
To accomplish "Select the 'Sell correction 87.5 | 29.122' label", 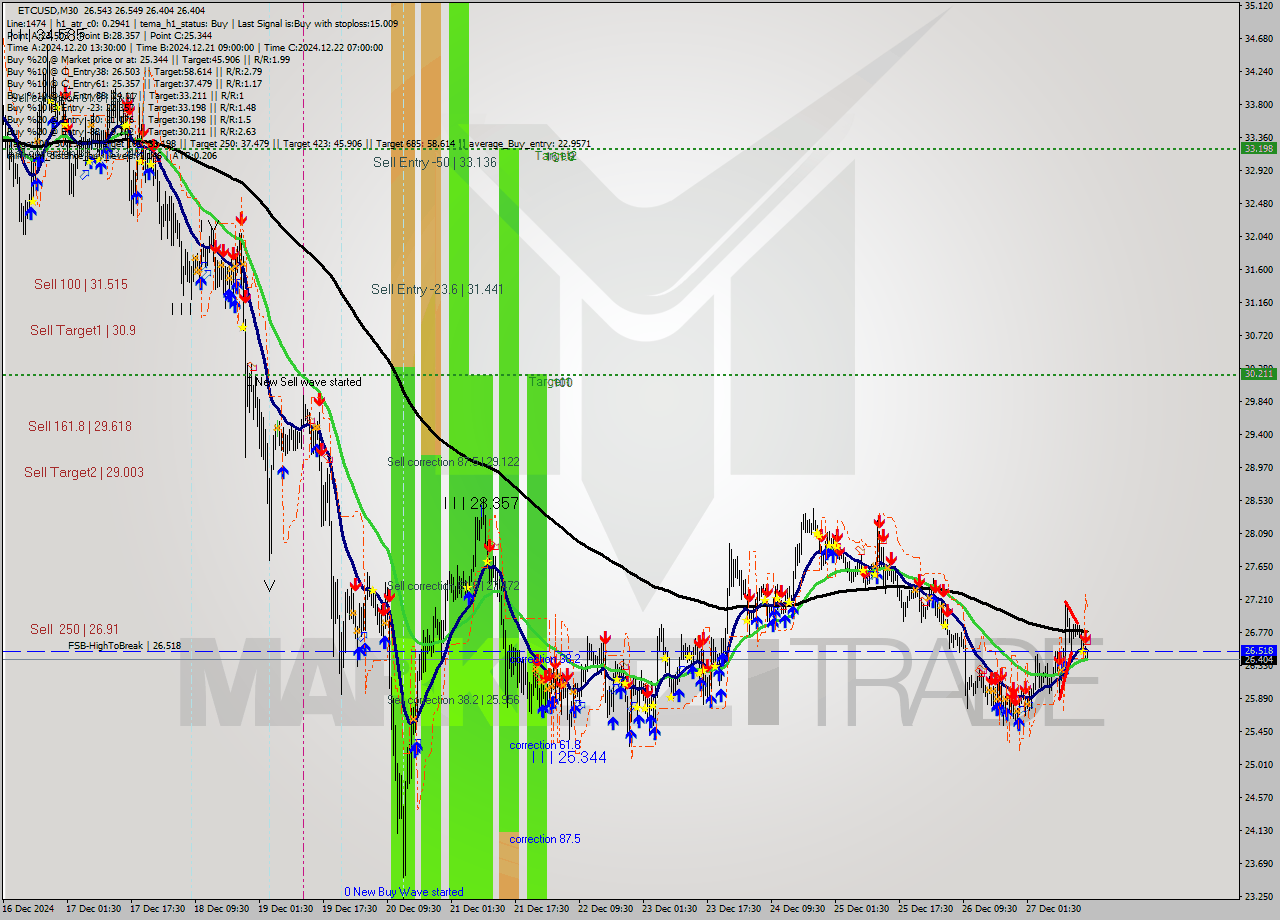I will (453, 462).
